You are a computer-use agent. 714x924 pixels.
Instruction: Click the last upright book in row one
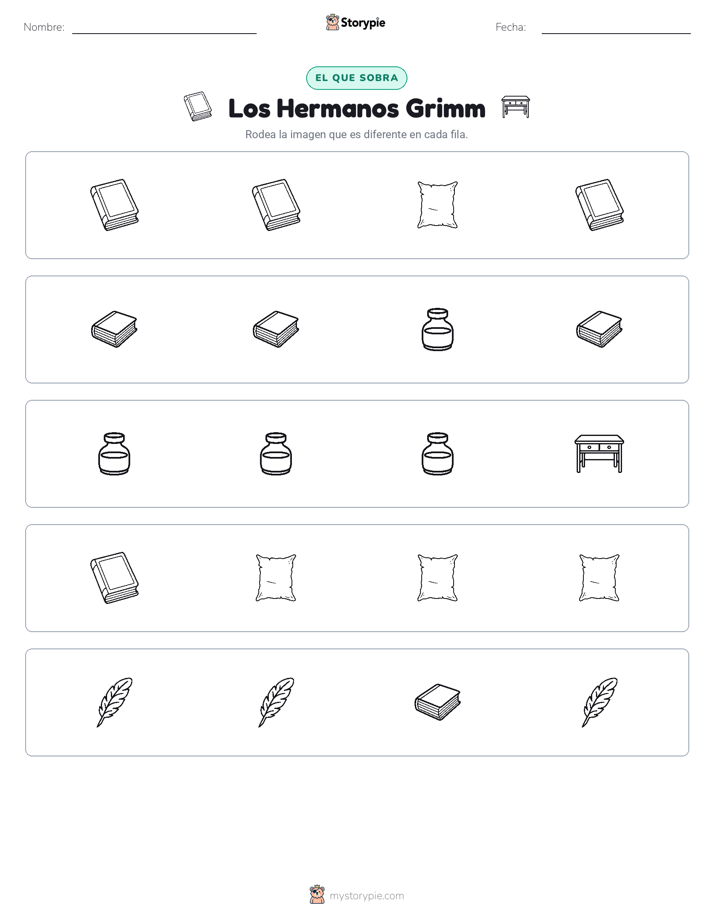click(x=599, y=204)
